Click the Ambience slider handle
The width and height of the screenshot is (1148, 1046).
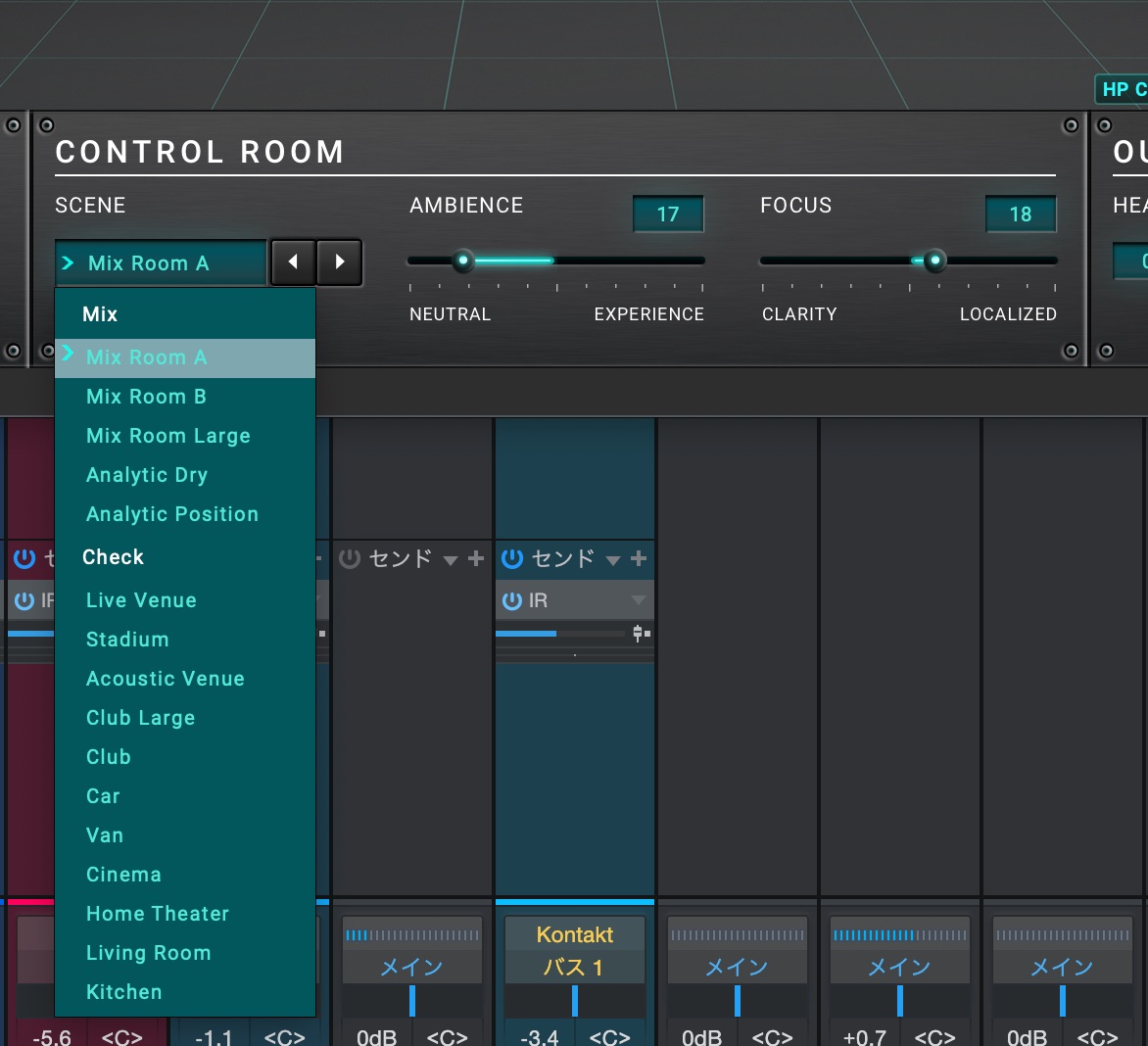(463, 261)
